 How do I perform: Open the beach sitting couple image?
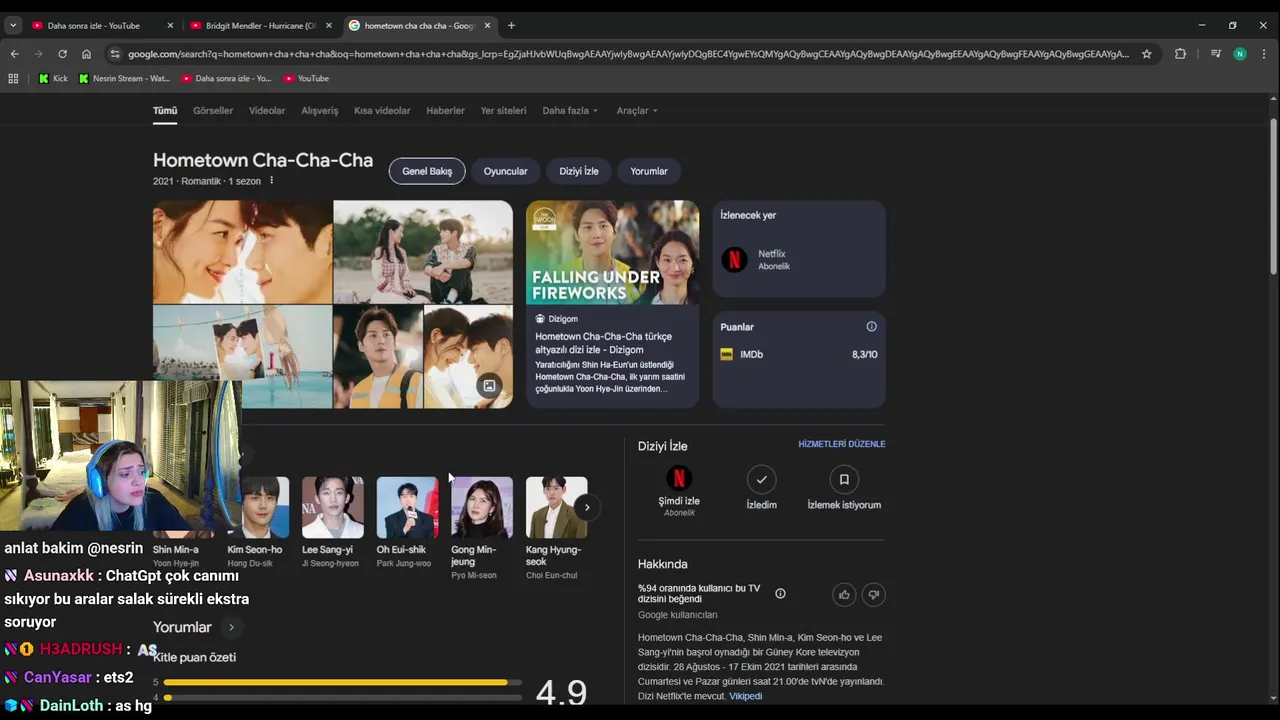tap(423, 252)
